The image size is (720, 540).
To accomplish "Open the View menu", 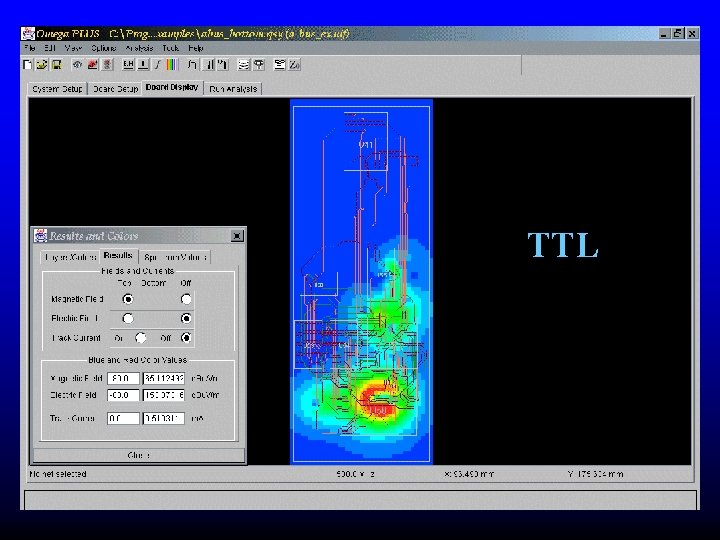I will coord(73,48).
